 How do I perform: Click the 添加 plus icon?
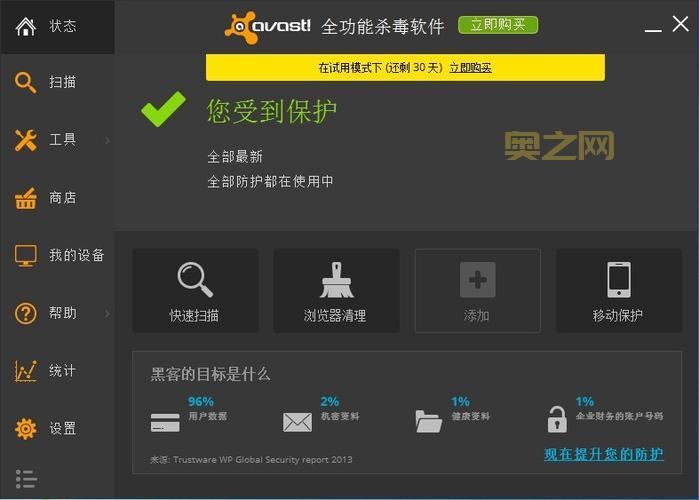click(477, 280)
